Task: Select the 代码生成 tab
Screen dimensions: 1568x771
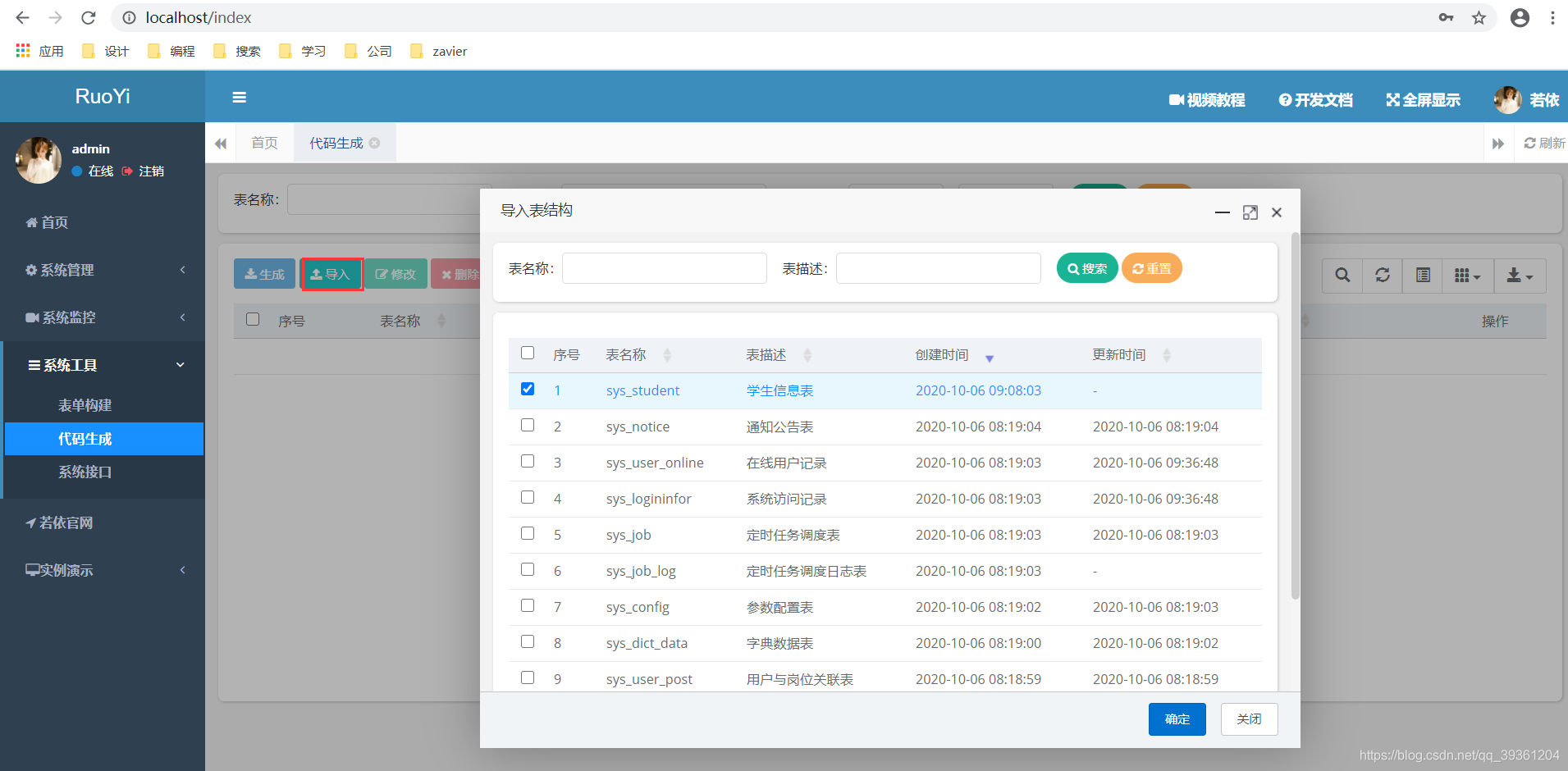Action: [x=336, y=143]
